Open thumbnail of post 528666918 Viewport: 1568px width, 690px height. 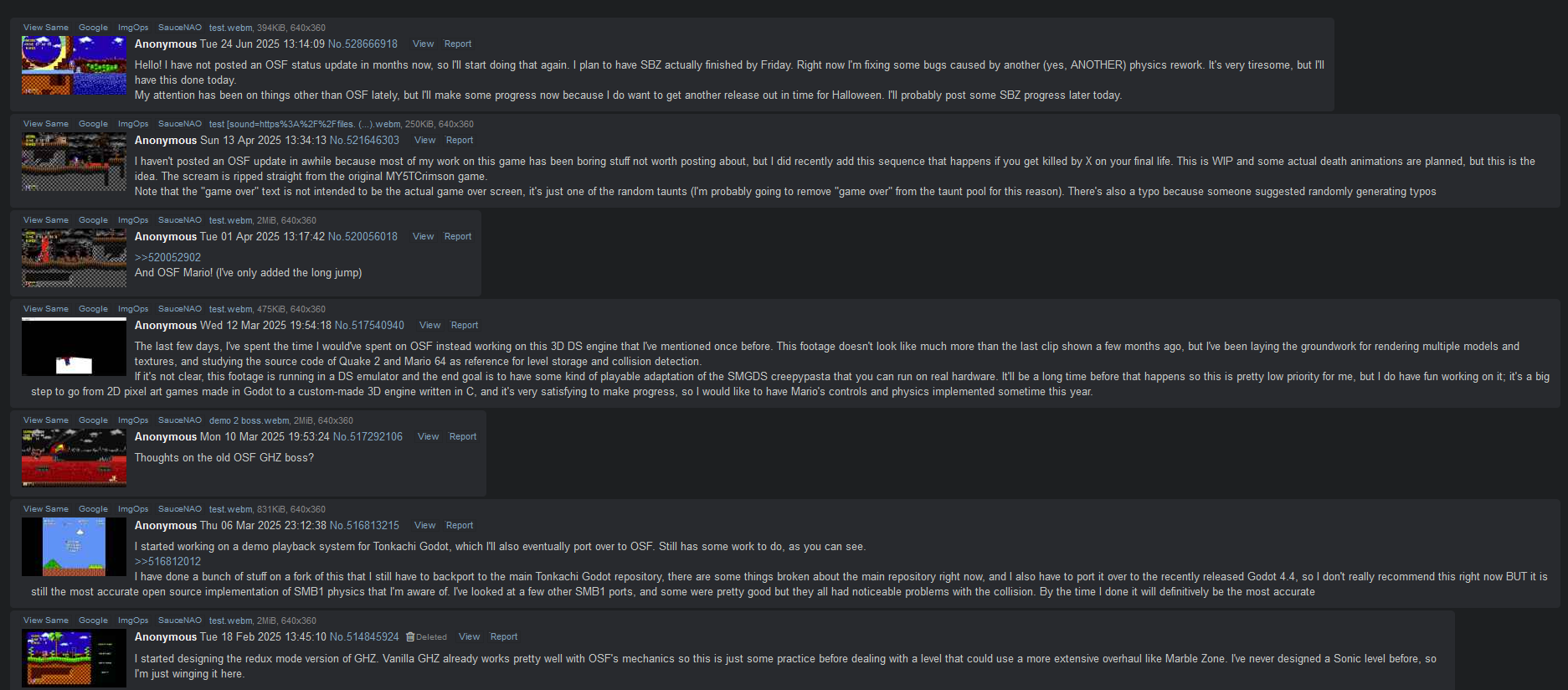74,65
